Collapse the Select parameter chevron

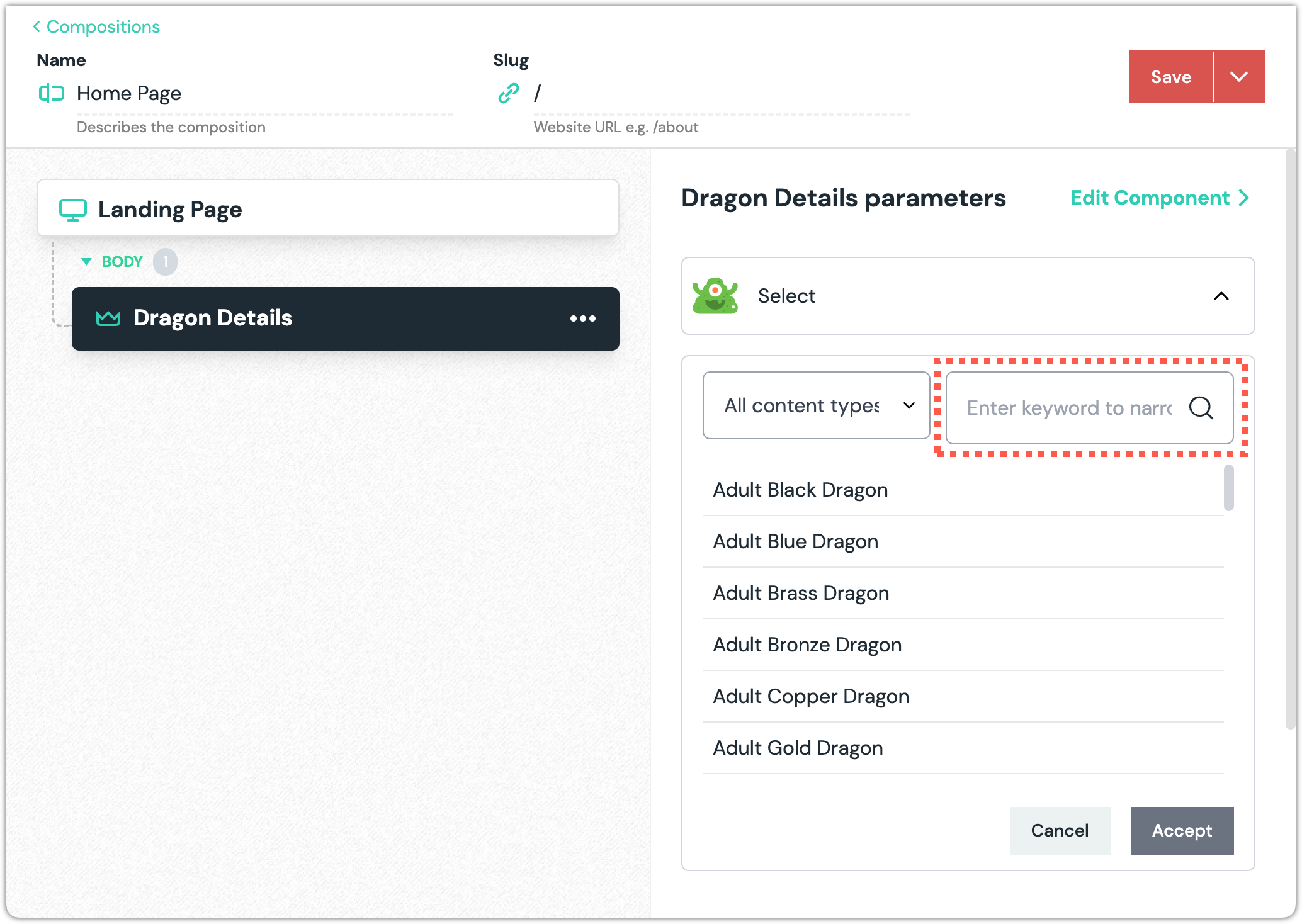coord(1221,296)
